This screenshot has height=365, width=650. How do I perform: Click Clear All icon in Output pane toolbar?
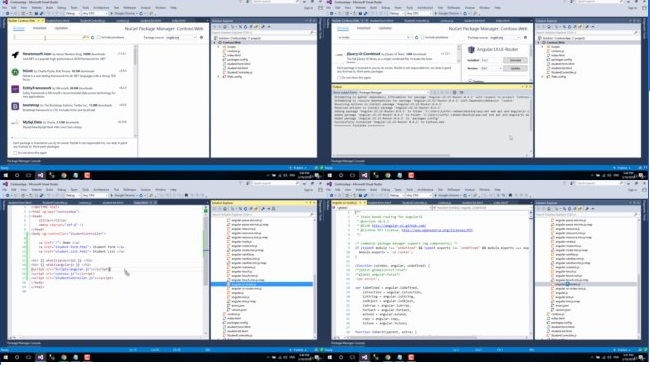454,92
